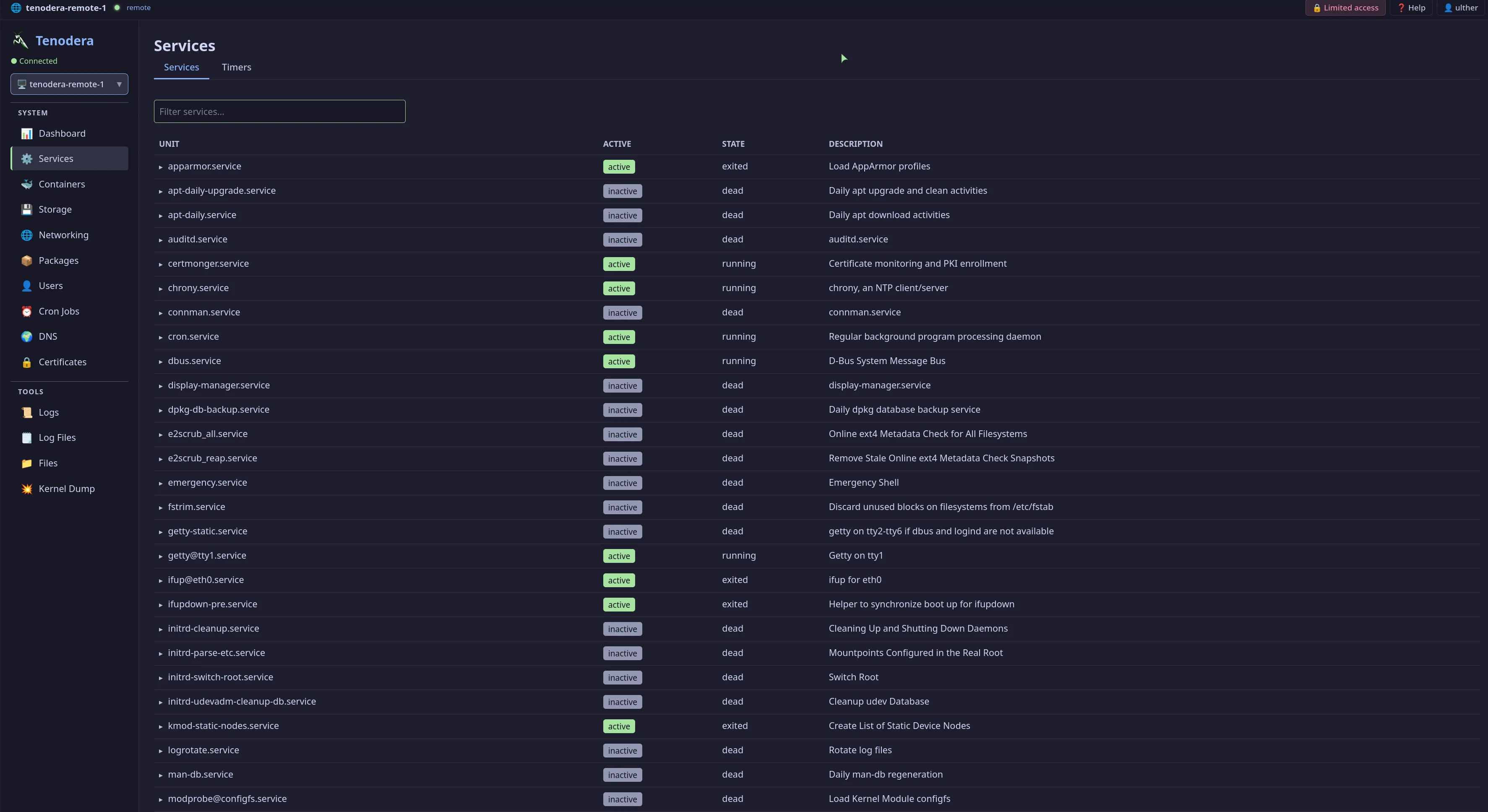
Task: Click kmod-static-nodes.service unit name
Action: [x=224, y=726]
